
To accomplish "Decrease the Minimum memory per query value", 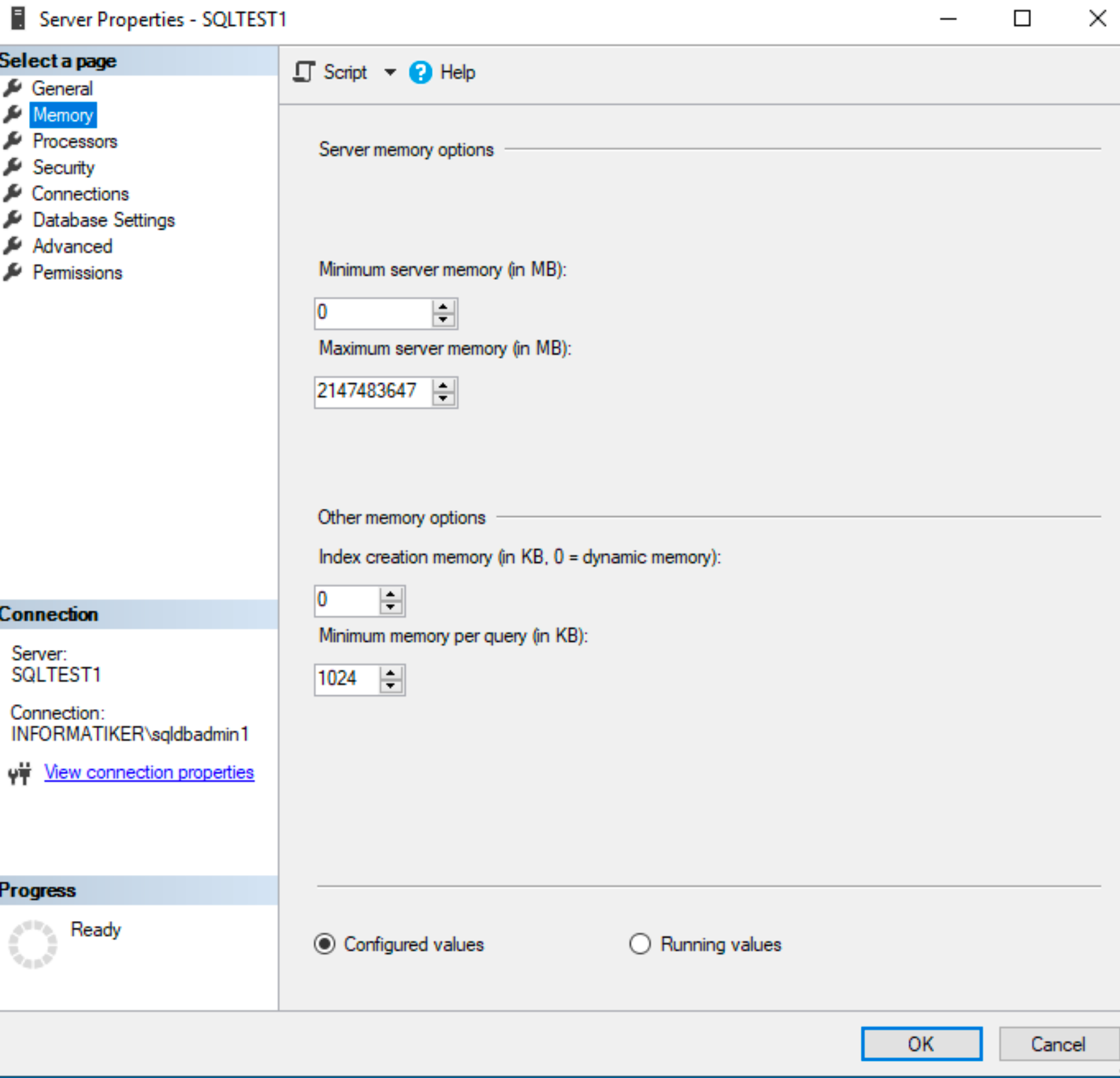I will [x=391, y=686].
